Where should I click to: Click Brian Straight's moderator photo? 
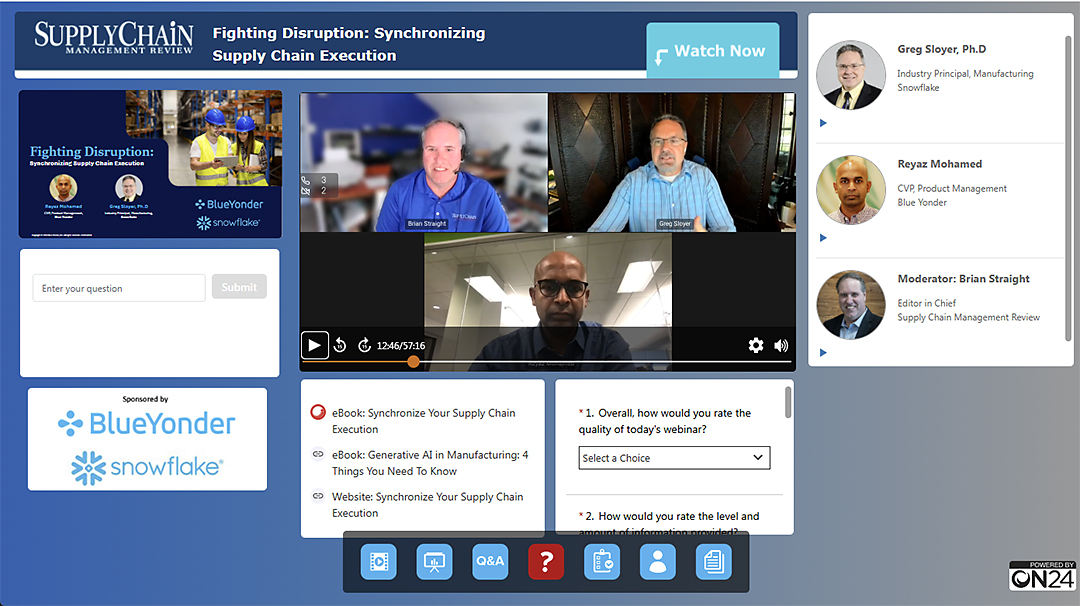pos(851,304)
